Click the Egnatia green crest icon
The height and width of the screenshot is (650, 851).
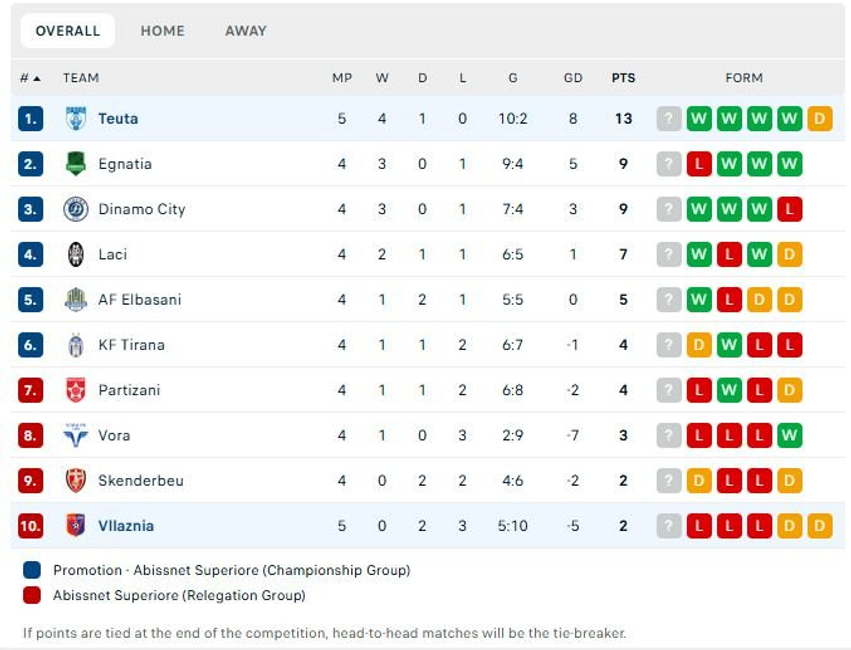[75, 164]
